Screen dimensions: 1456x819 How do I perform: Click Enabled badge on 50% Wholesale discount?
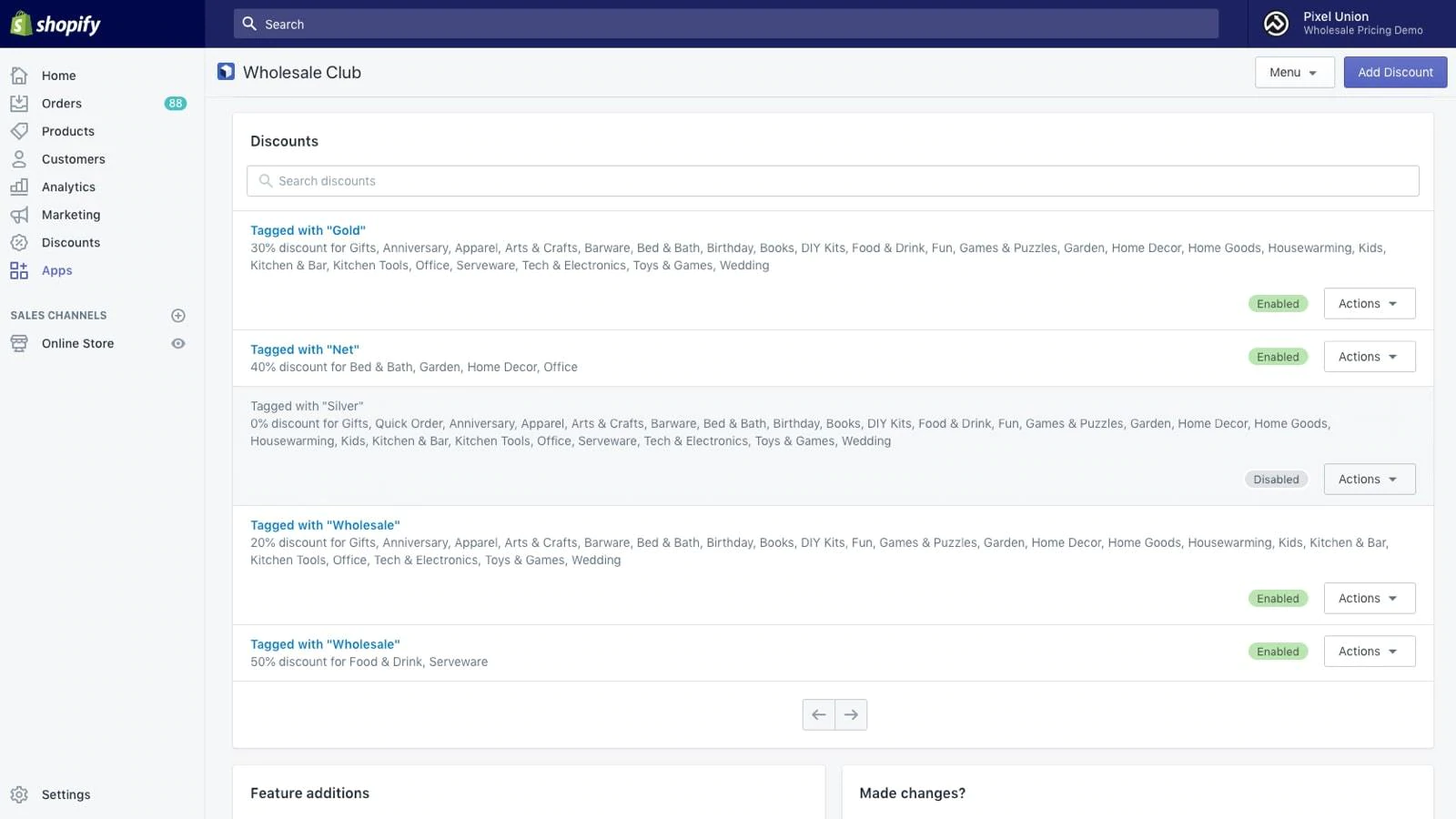click(x=1278, y=652)
